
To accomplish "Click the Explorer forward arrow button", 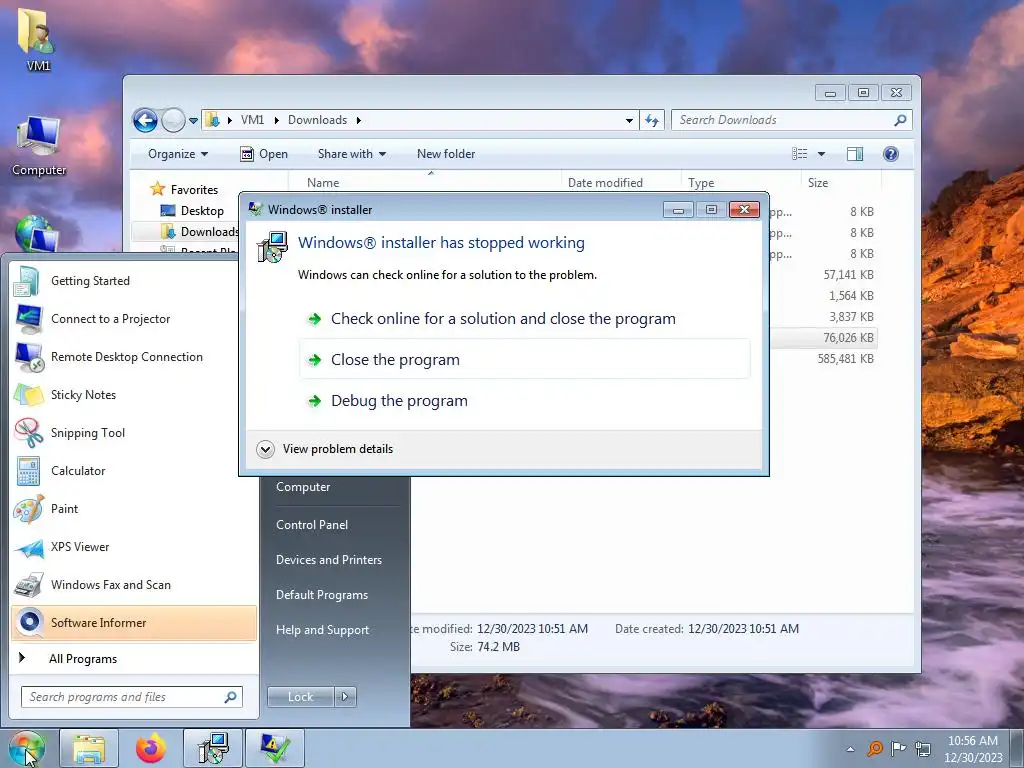I will (173, 120).
